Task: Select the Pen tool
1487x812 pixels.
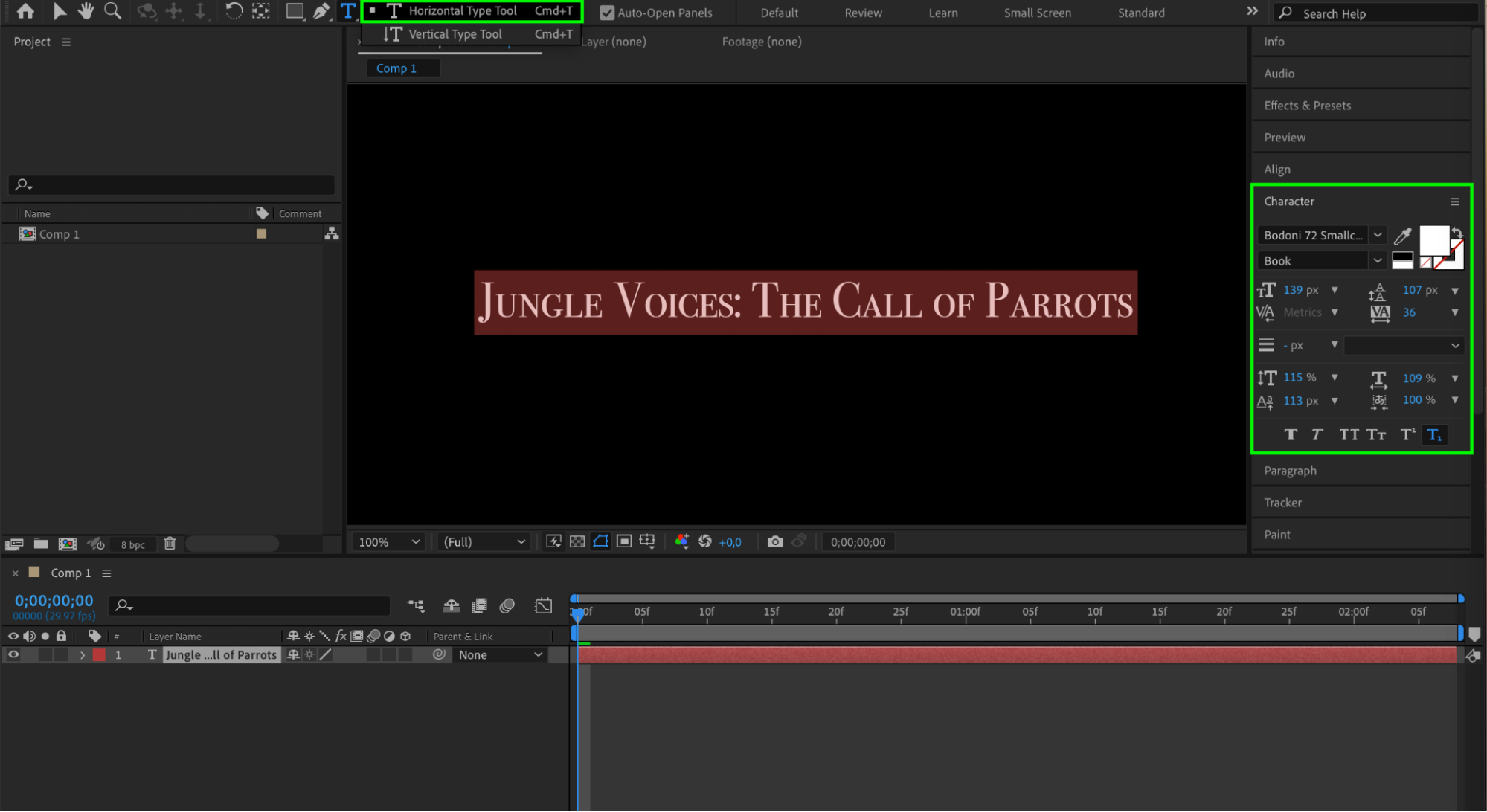Action: click(321, 11)
